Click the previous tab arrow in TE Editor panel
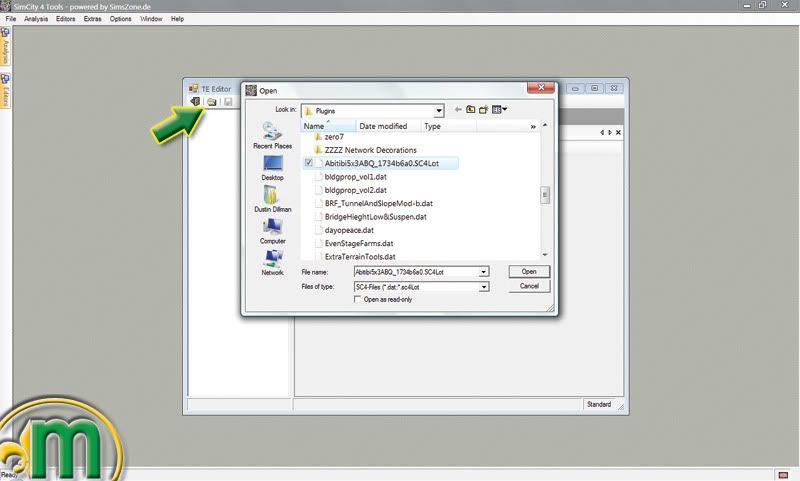 [602, 133]
